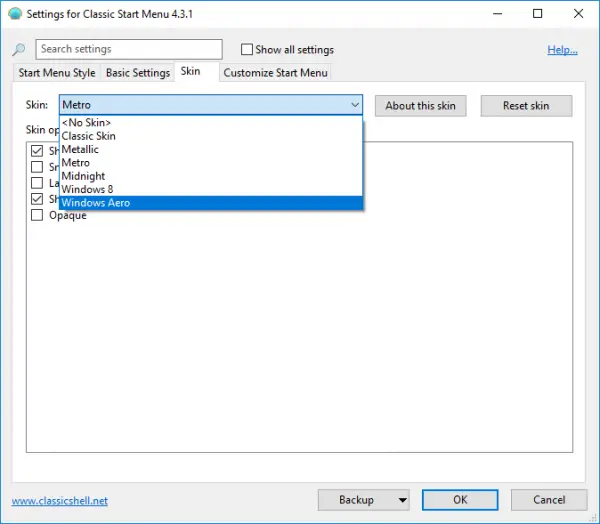The height and width of the screenshot is (524, 600).
Task: Open the Backup button dropdown arrow
Action: click(x=403, y=500)
